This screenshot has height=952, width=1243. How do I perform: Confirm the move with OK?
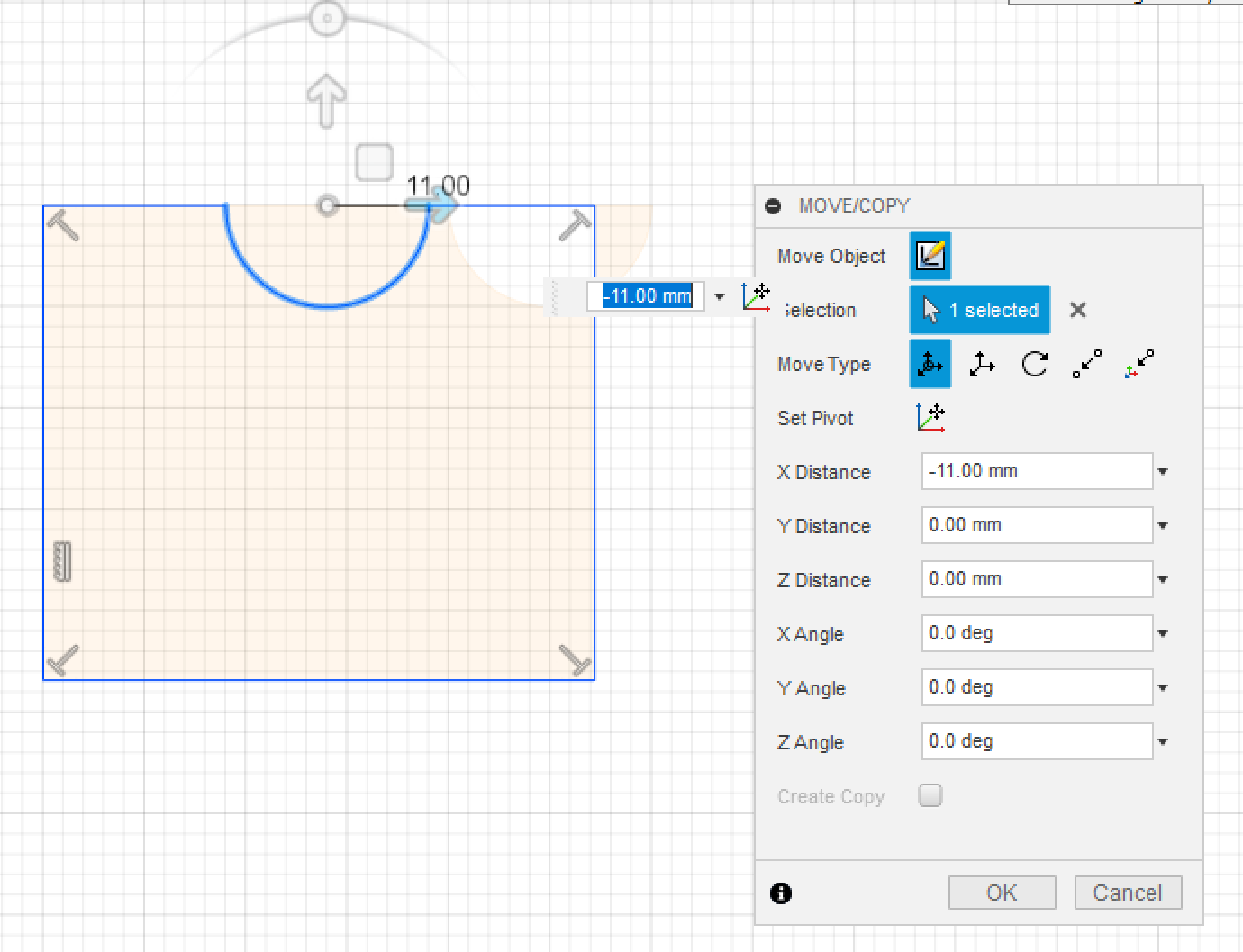coord(1002,893)
